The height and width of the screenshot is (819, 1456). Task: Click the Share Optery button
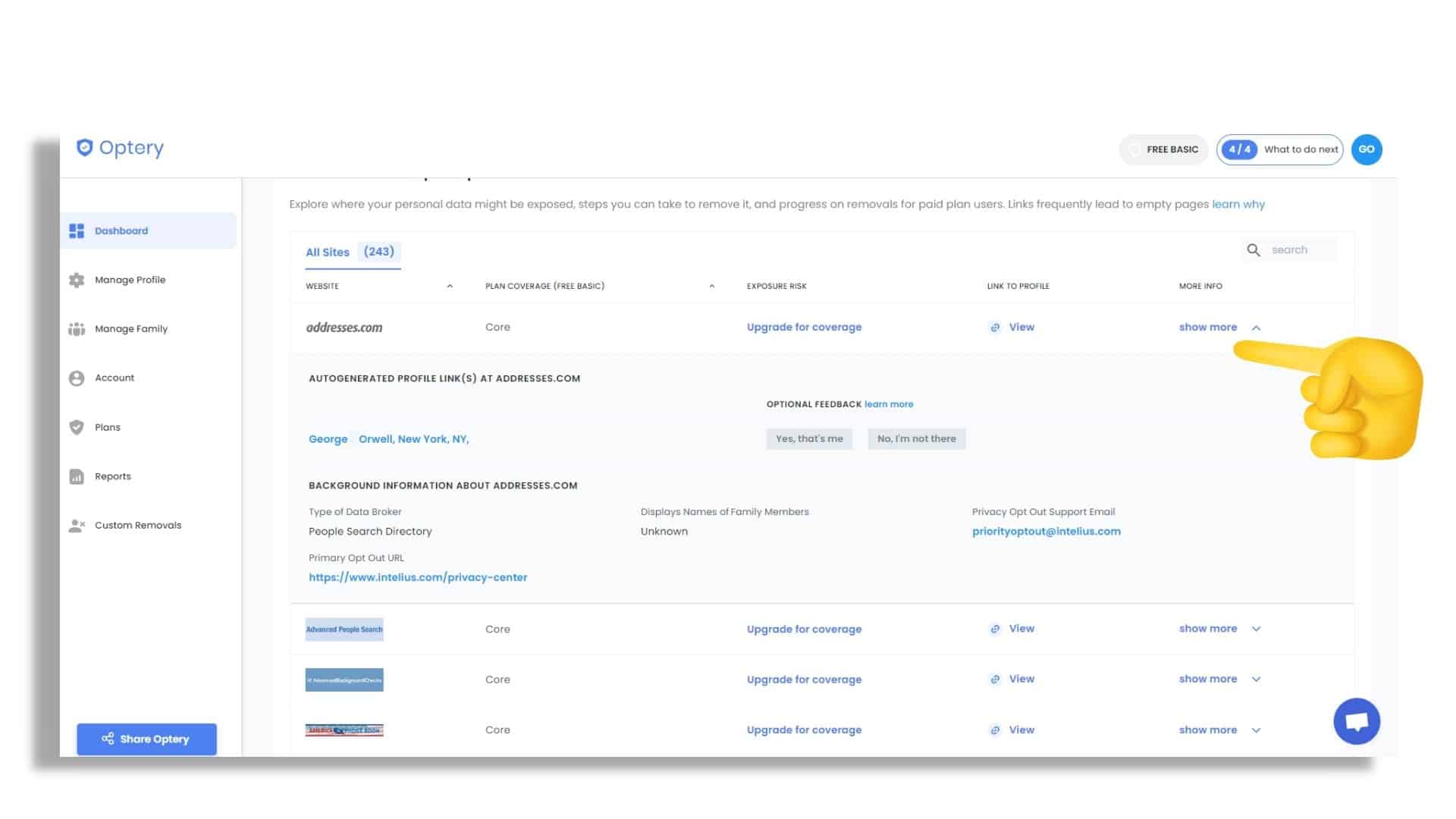coord(146,739)
